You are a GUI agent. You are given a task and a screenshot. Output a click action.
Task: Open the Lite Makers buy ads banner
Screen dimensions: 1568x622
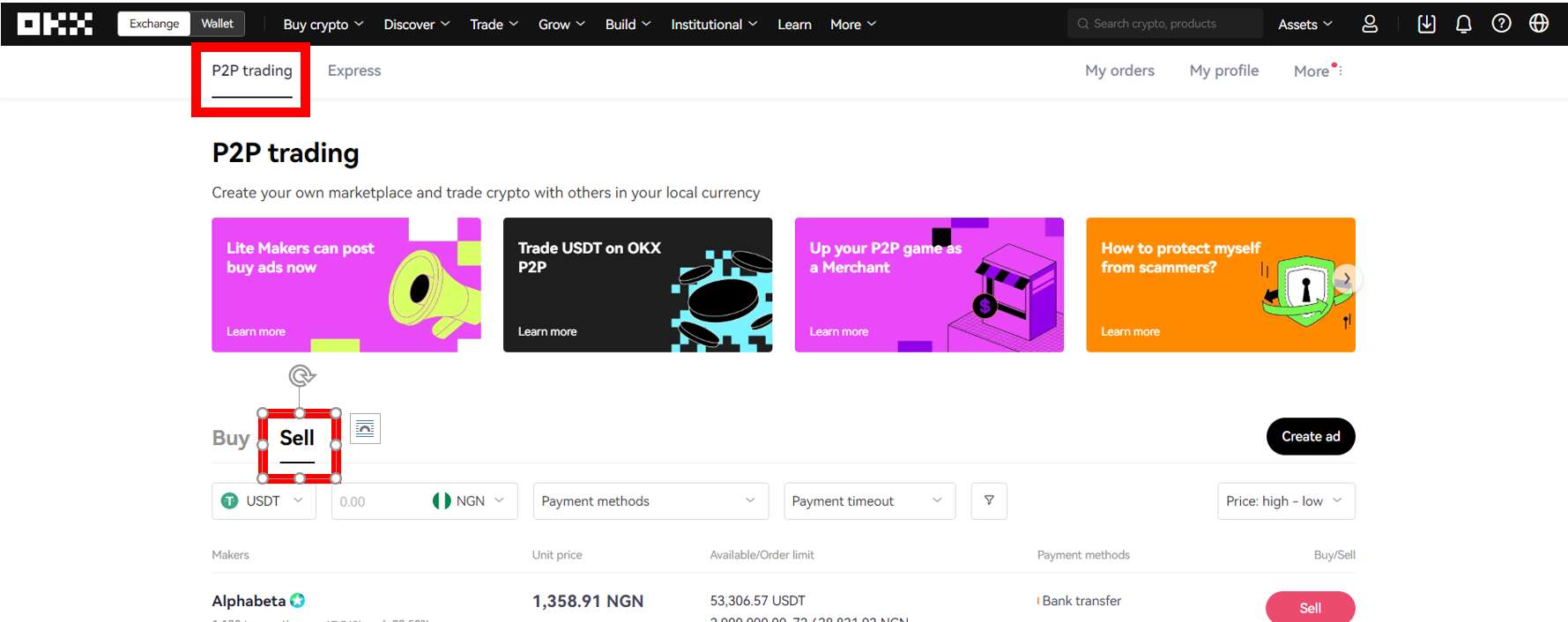[346, 285]
